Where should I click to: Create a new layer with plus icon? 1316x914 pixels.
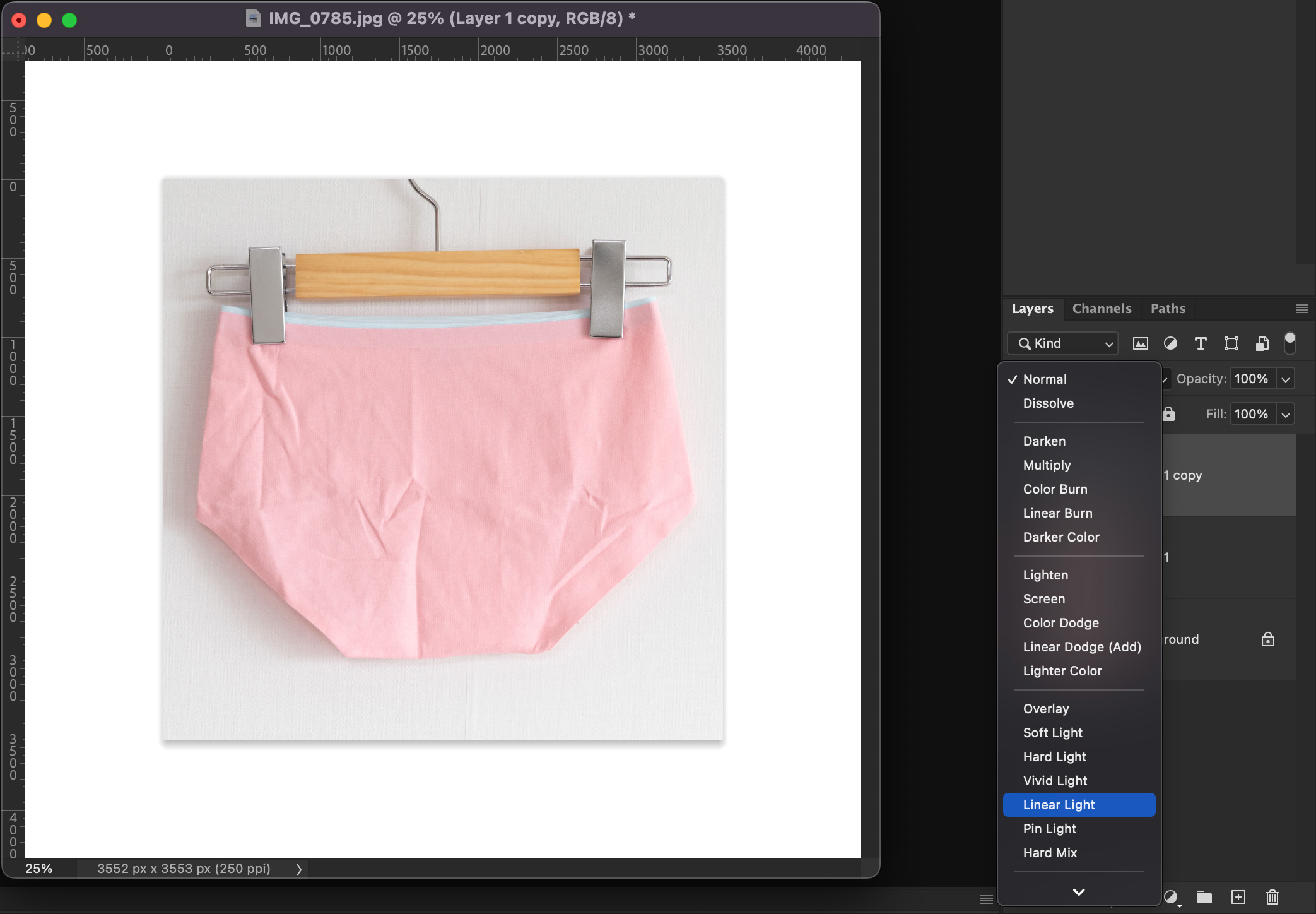click(x=1238, y=897)
